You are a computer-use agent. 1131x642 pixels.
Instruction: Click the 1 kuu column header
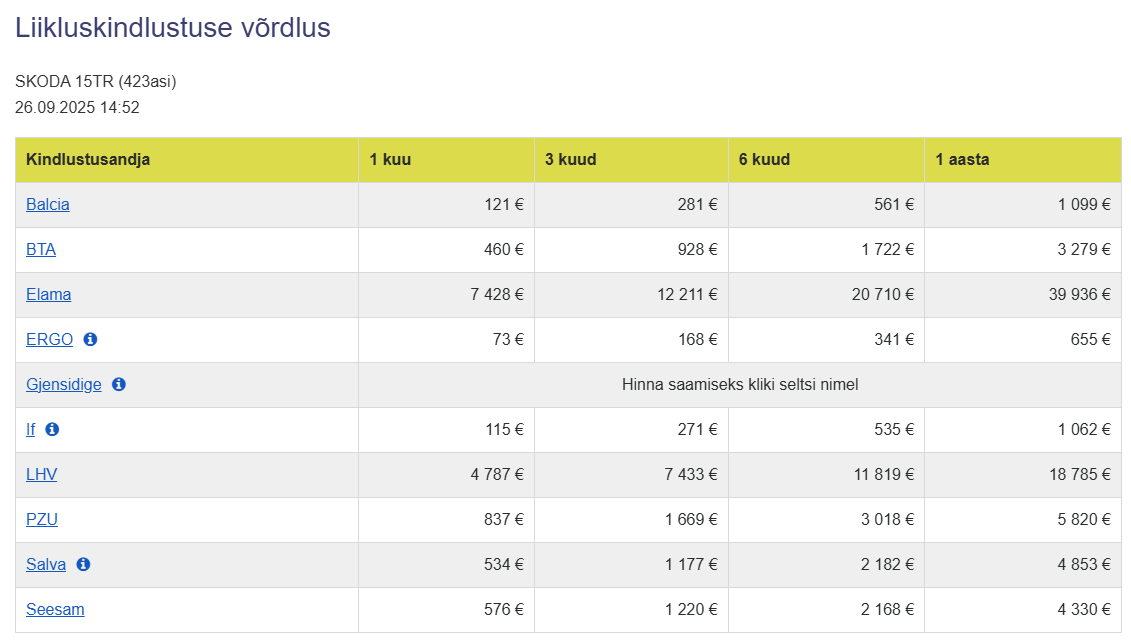pos(446,159)
